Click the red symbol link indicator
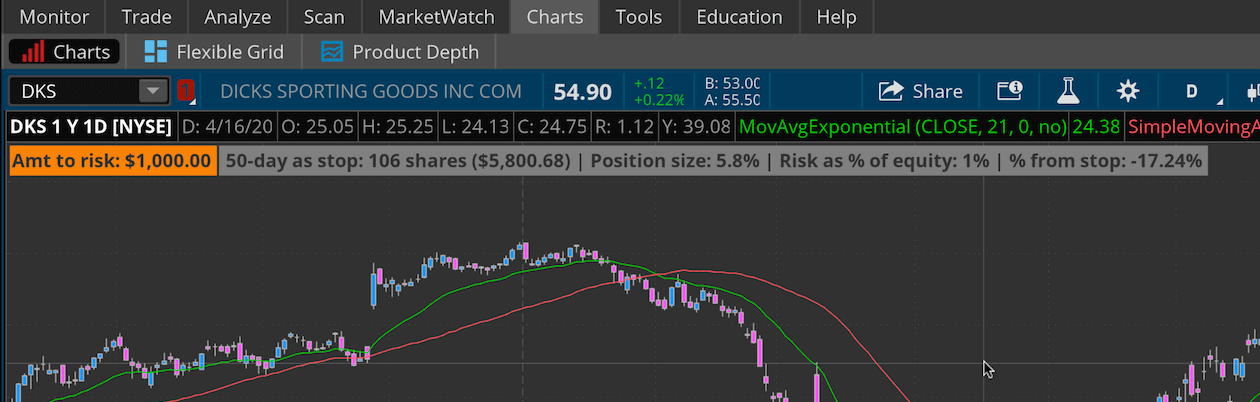Image resolution: width=1260 pixels, height=402 pixels. (186, 92)
